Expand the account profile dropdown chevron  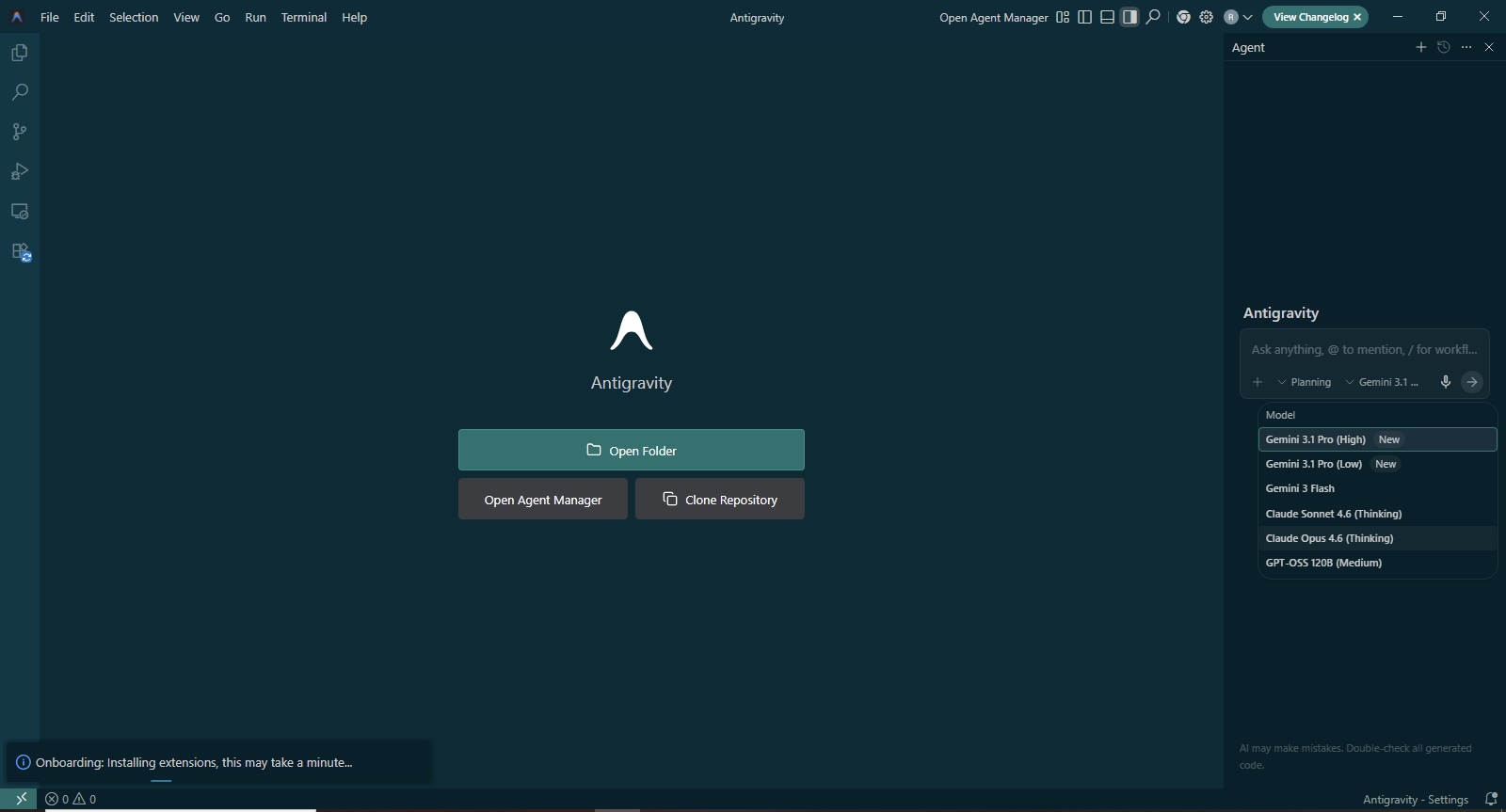tap(1248, 17)
